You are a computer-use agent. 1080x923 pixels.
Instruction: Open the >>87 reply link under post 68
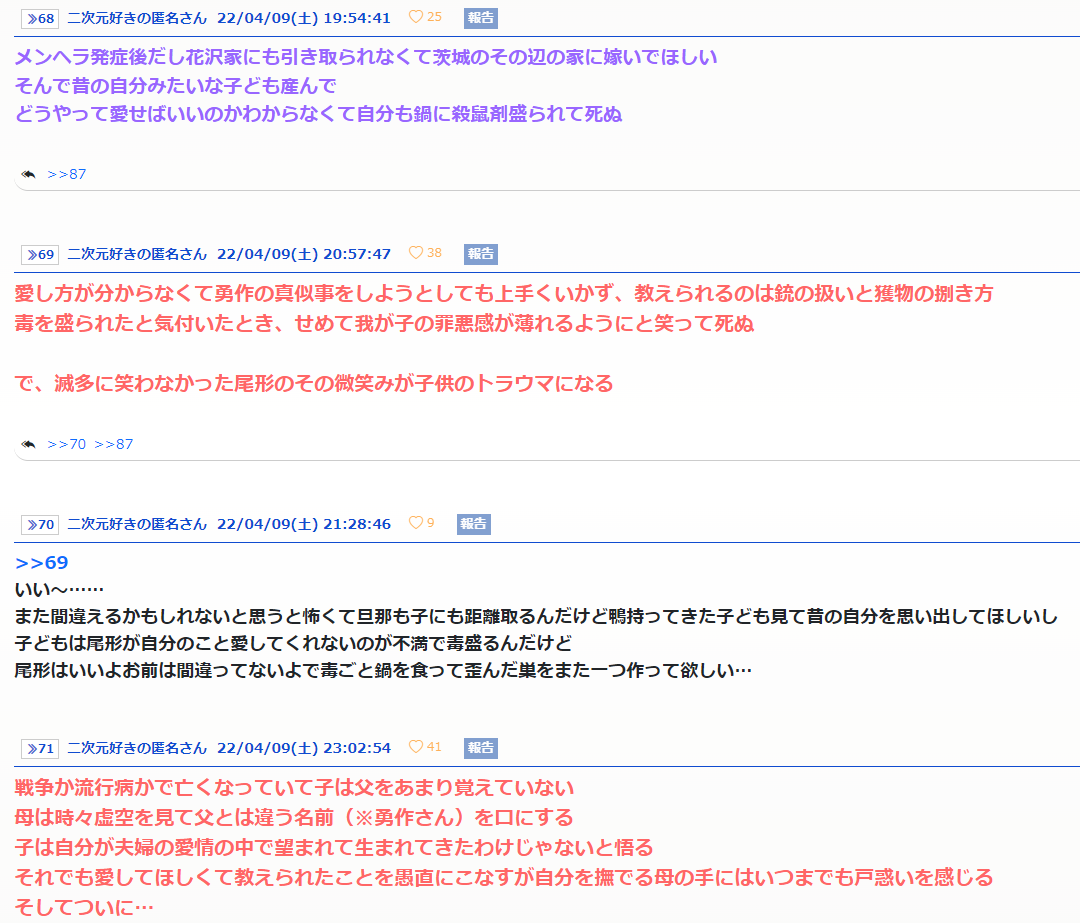67,175
